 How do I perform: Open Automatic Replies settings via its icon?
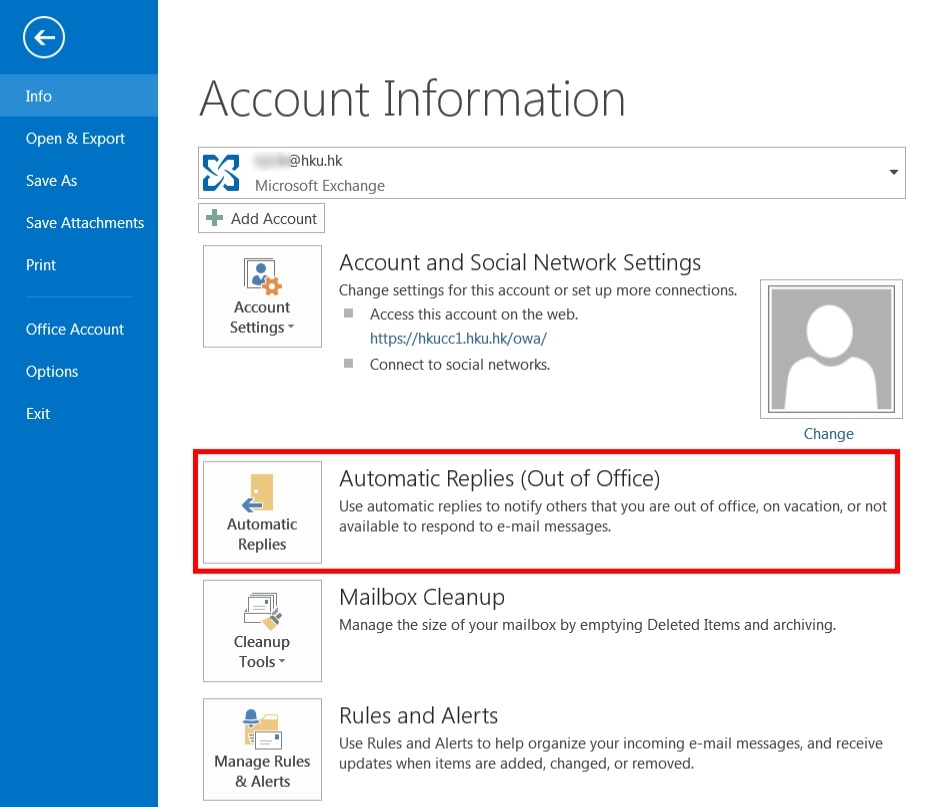(261, 505)
